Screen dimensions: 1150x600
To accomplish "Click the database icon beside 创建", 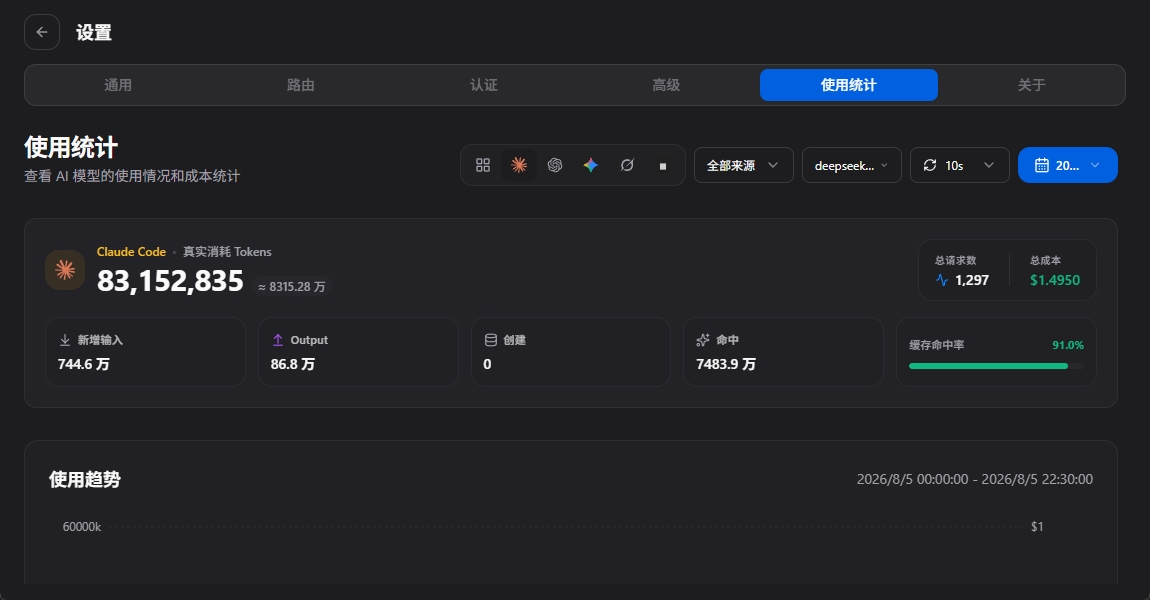I will (491, 340).
